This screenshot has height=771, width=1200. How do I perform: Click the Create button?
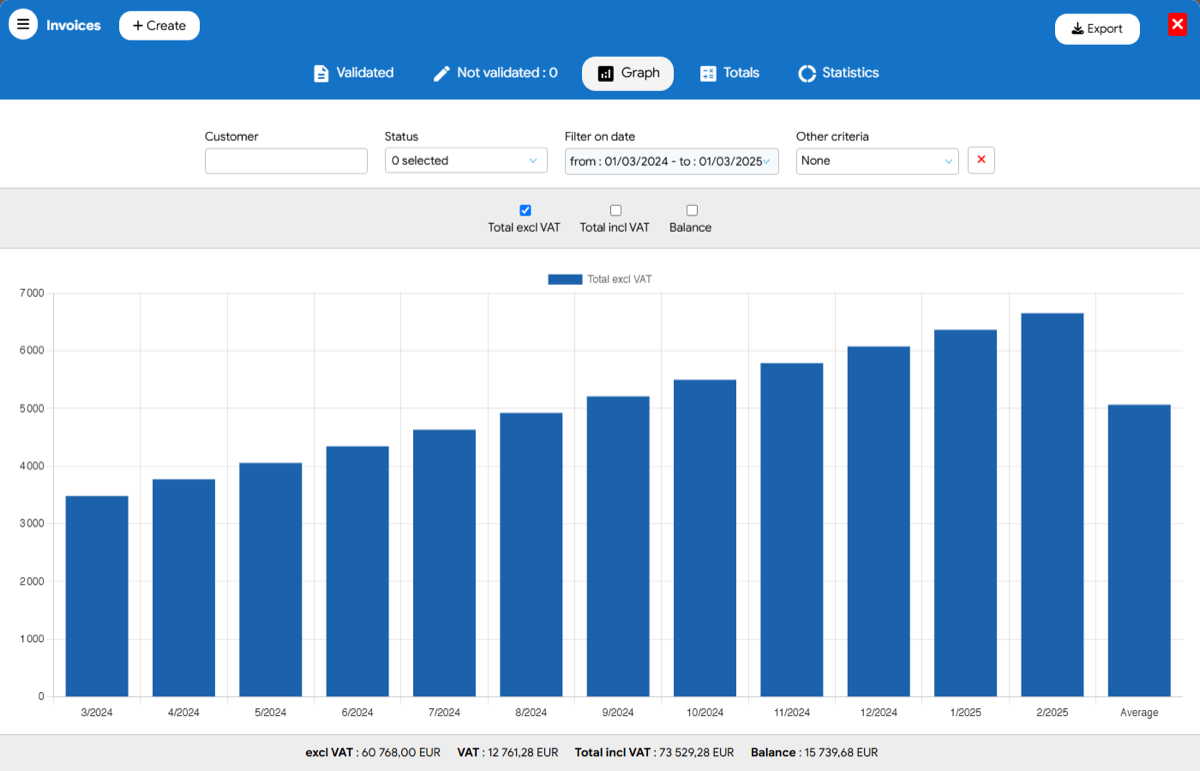(159, 26)
